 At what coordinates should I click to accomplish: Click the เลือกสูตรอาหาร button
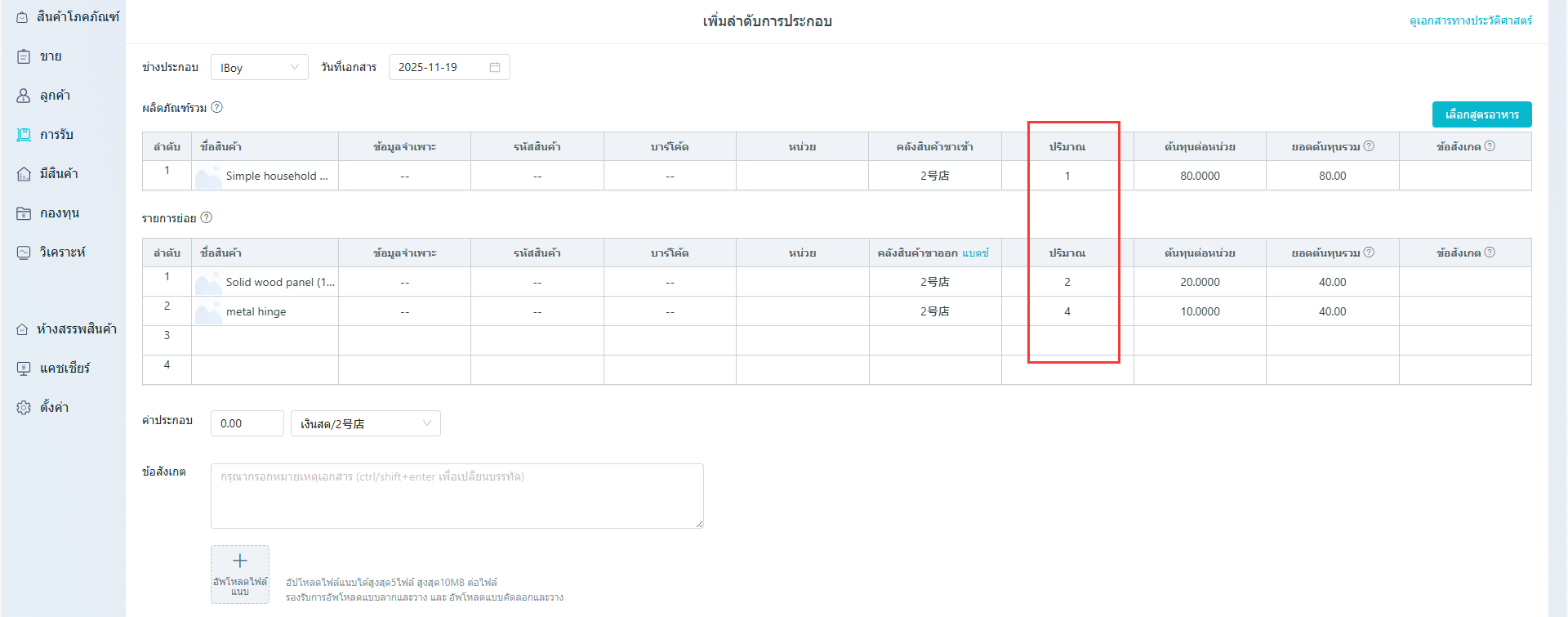(1481, 114)
